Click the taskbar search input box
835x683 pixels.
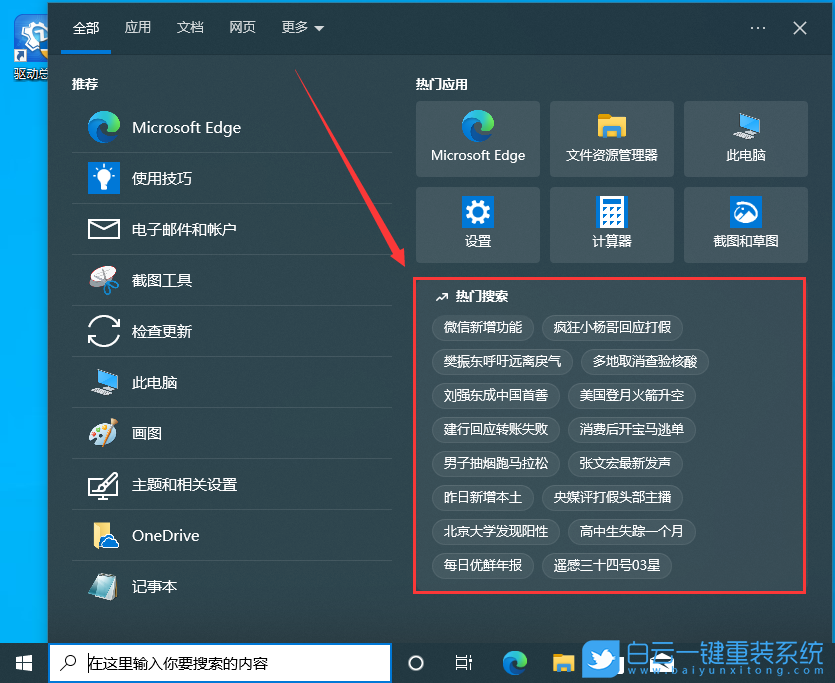pos(220,662)
